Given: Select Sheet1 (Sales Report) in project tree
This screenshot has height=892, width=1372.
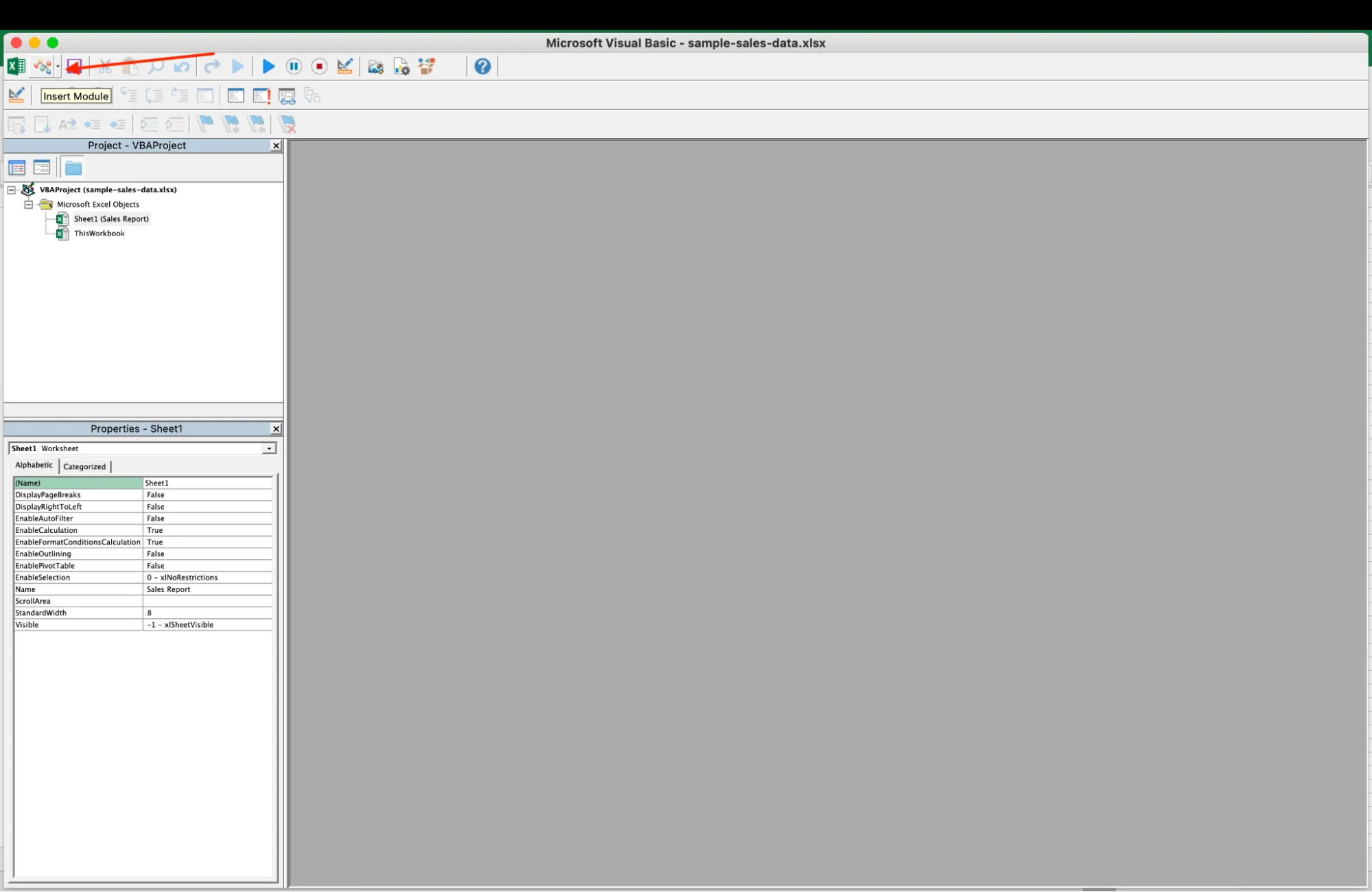Looking at the screenshot, I should (x=112, y=218).
